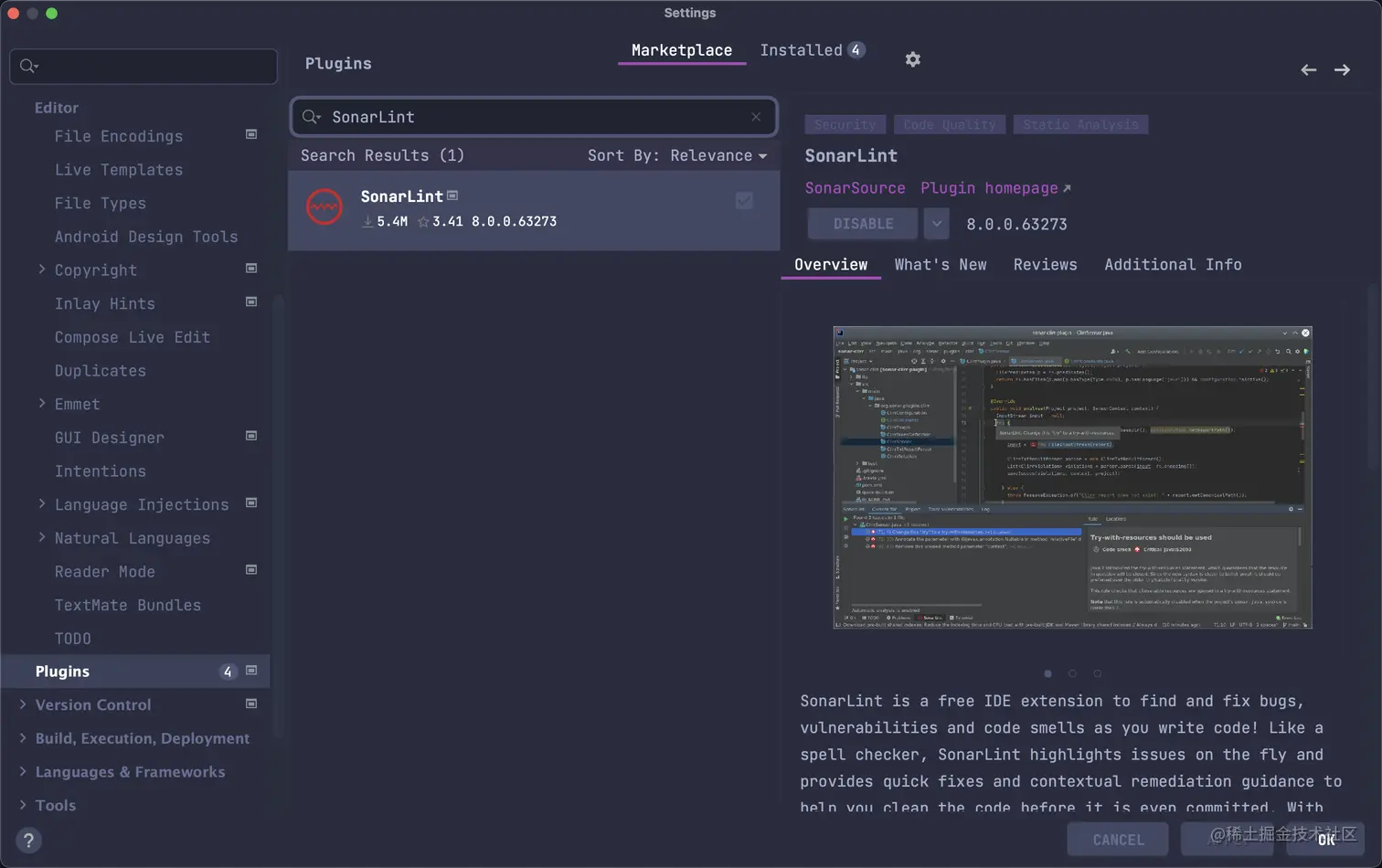Select Live Templates in the tree

point(119,169)
